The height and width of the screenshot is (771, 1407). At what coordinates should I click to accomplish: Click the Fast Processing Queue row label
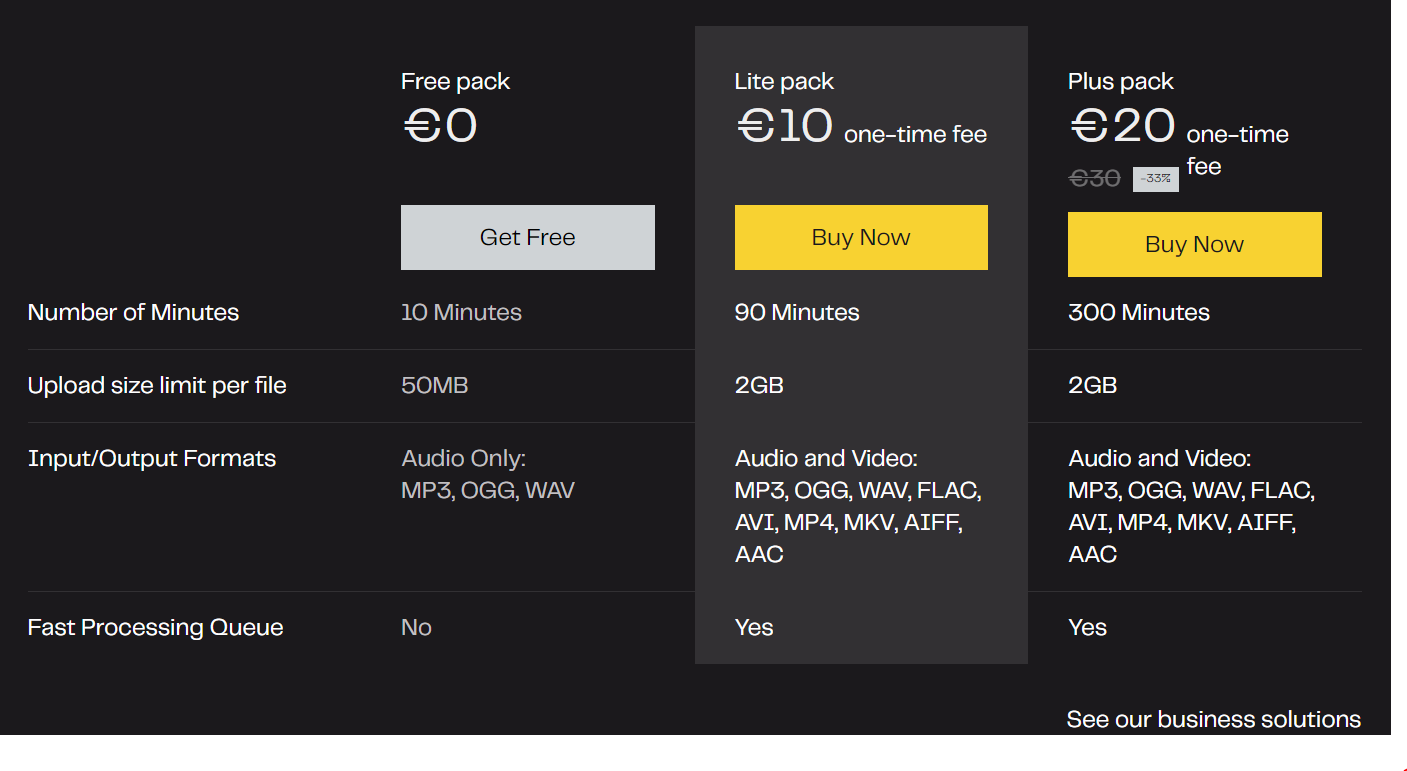[155, 627]
